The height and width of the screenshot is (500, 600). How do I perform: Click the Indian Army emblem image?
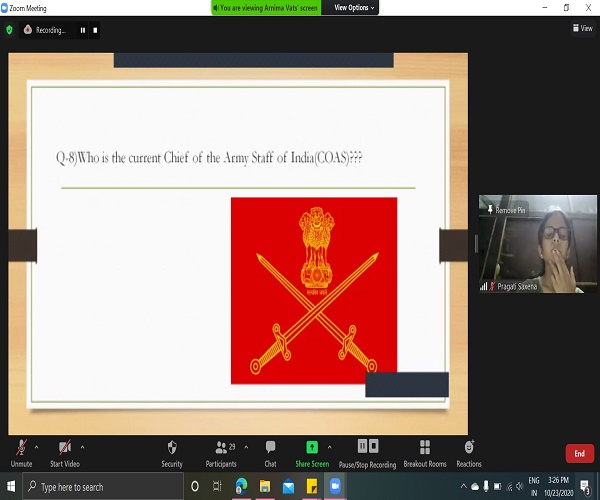pyautogui.click(x=314, y=291)
